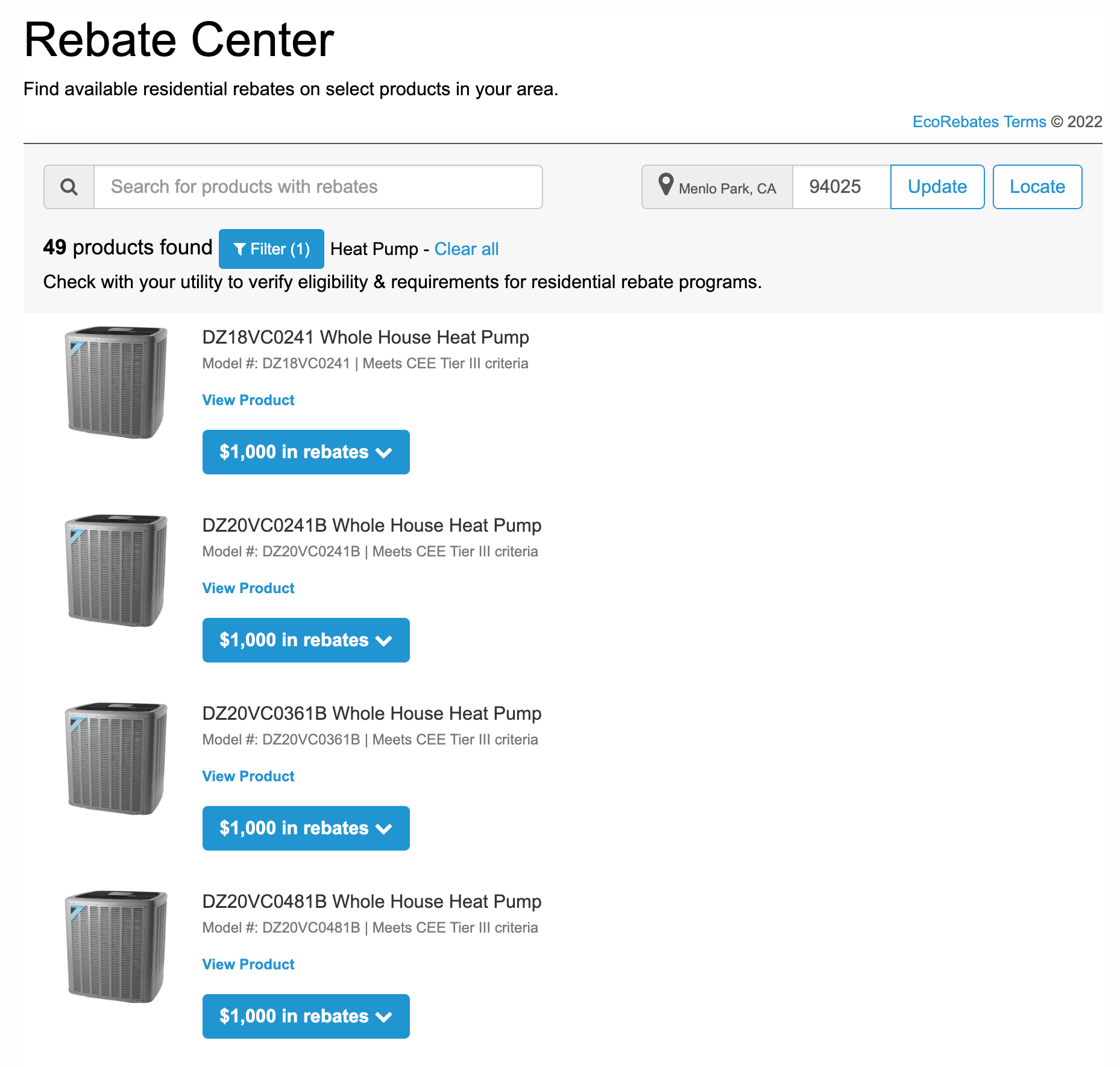Click the DZ18VC0241 heat pump image
1120x1067 pixels.
pos(116,382)
